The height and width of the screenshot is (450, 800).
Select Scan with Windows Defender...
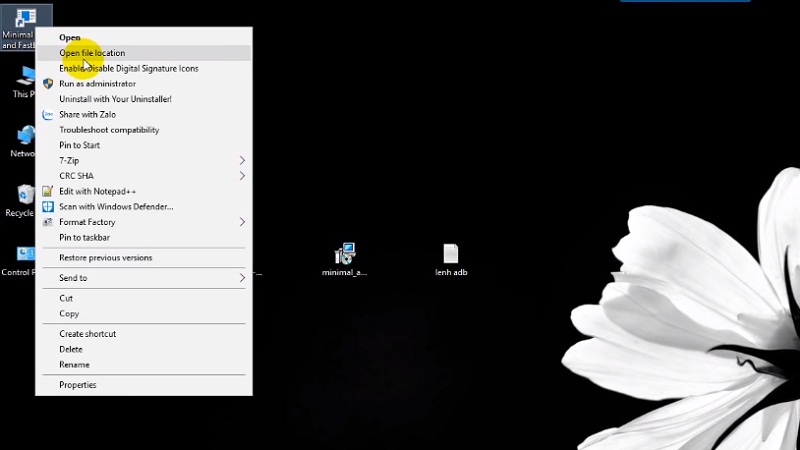[144, 207]
